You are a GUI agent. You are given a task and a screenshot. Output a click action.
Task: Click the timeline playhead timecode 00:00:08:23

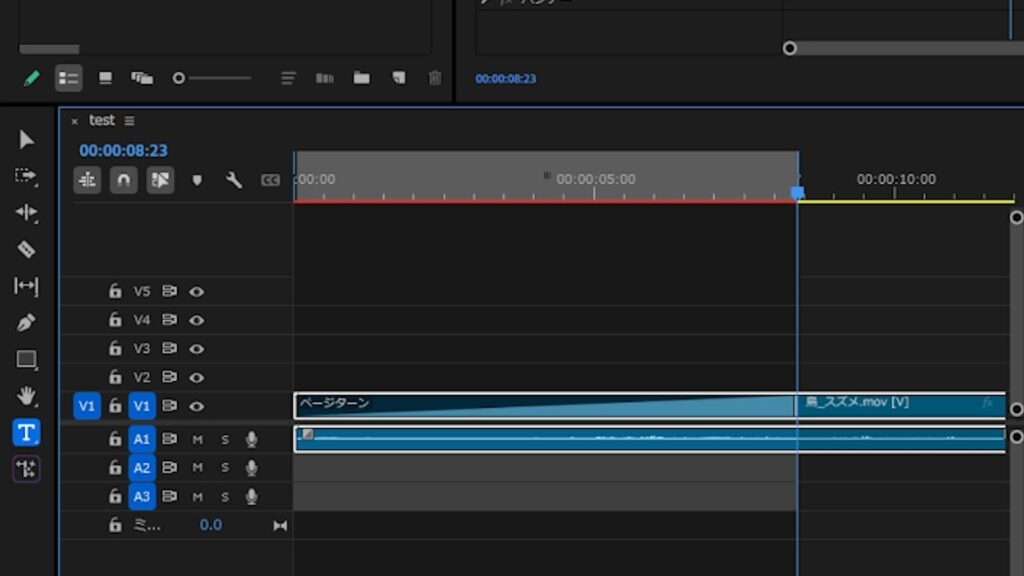tap(123, 150)
